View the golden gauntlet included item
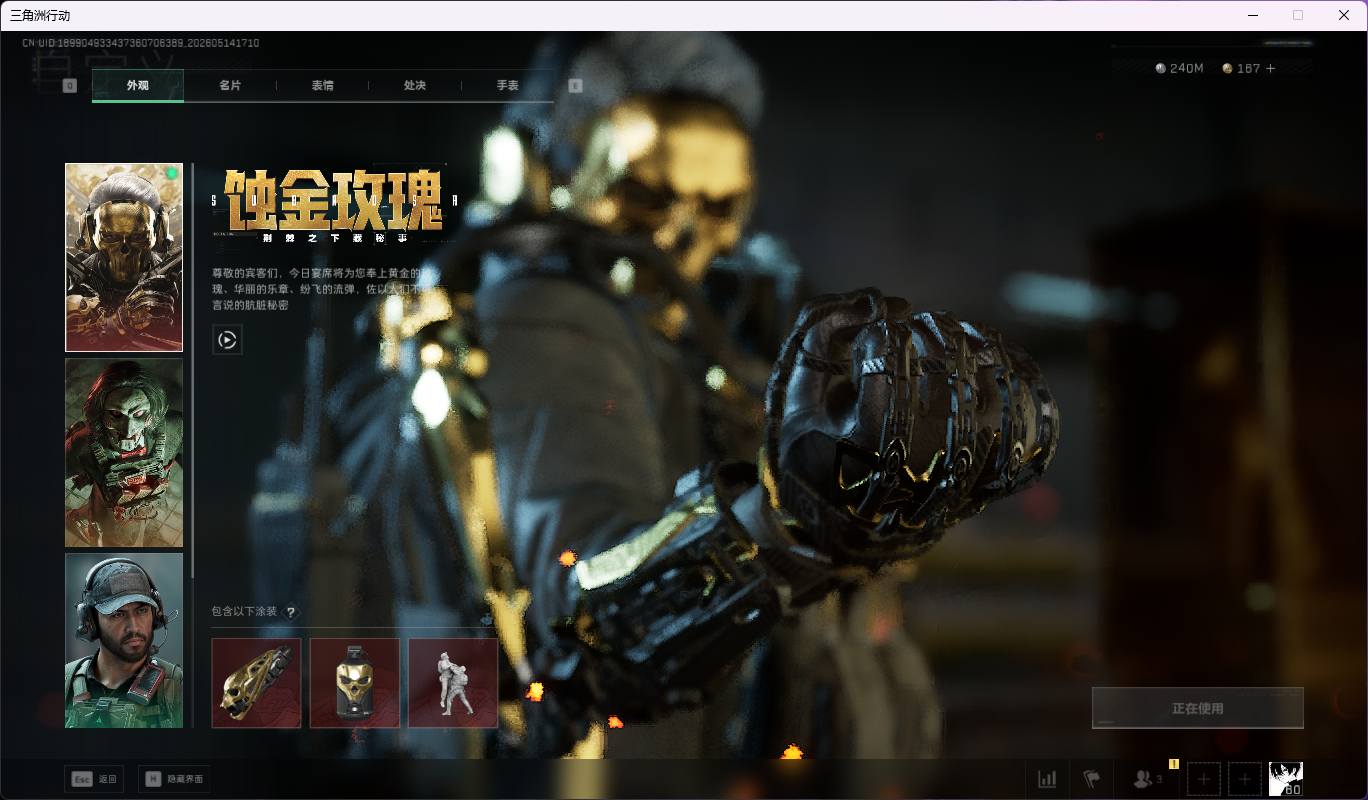Image resolution: width=1368 pixels, height=800 pixels. point(256,683)
